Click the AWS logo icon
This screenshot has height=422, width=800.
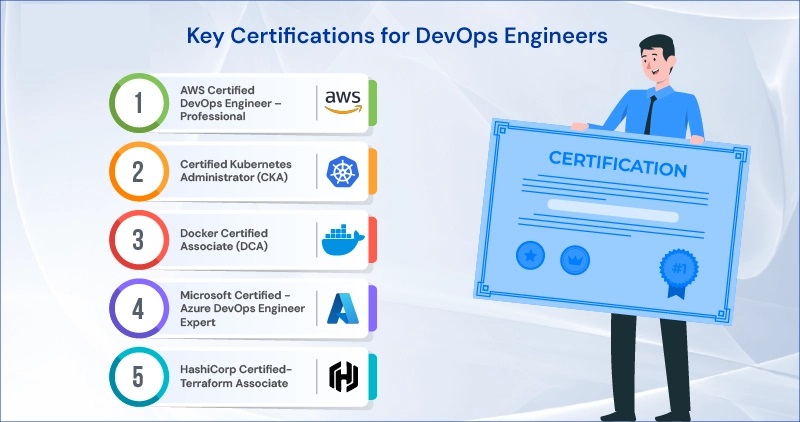point(343,102)
